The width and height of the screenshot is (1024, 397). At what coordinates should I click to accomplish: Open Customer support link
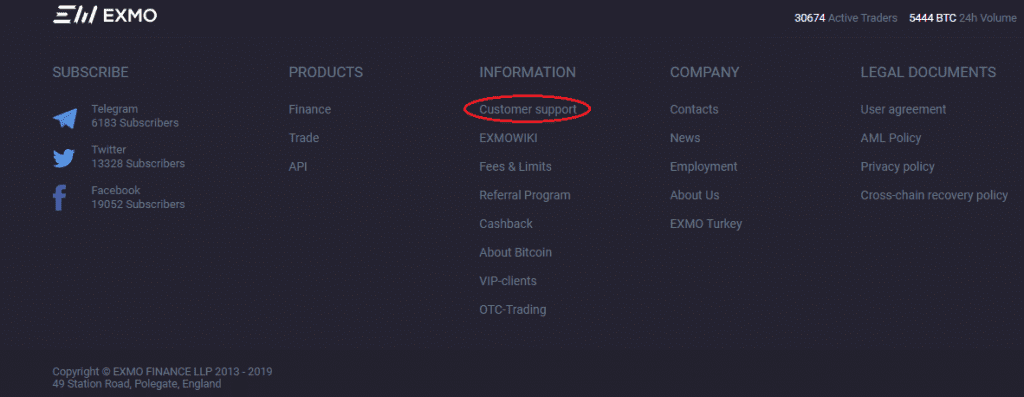pos(528,110)
